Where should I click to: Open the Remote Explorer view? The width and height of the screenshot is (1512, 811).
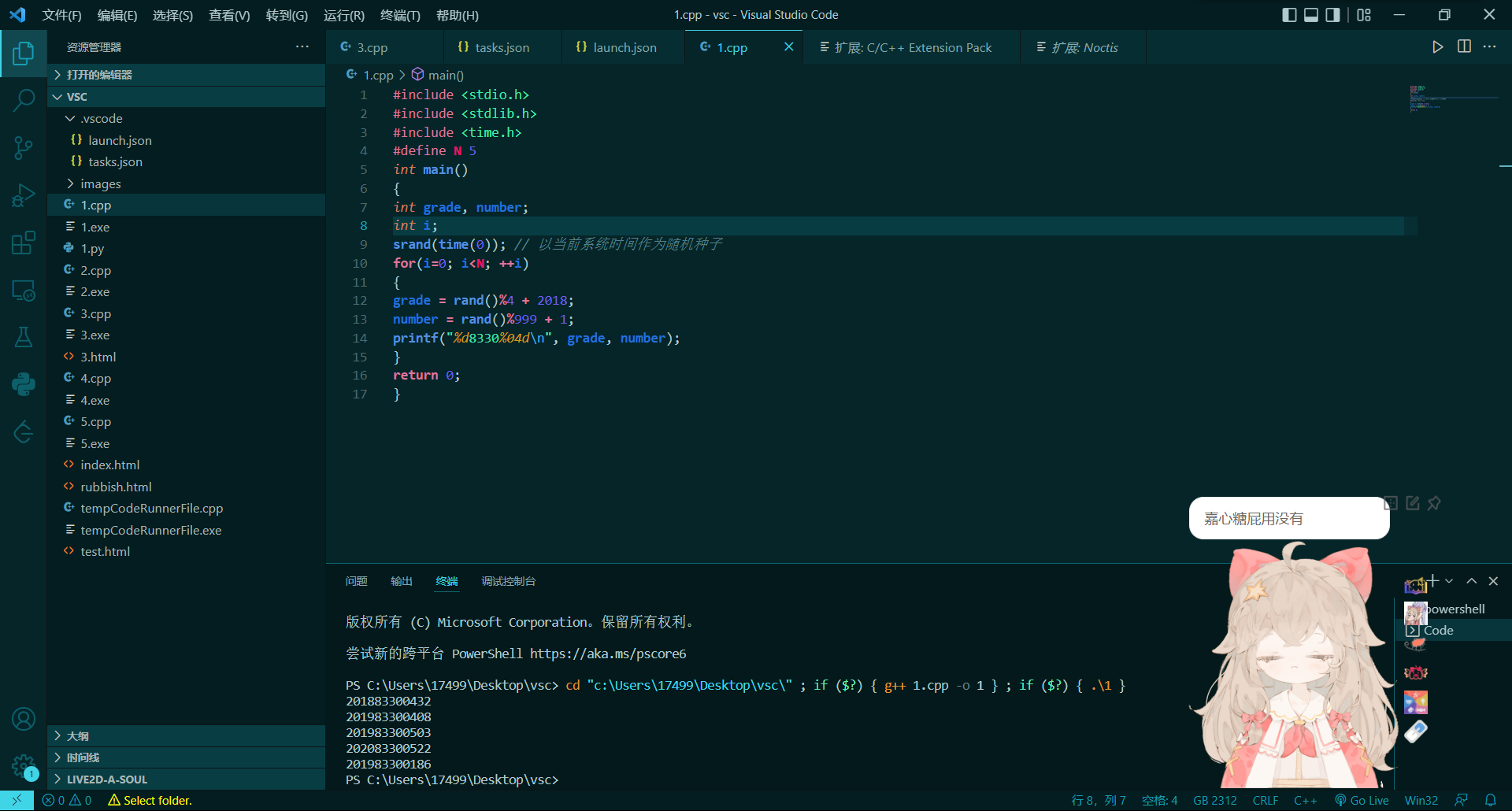pyautogui.click(x=24, y=290)
